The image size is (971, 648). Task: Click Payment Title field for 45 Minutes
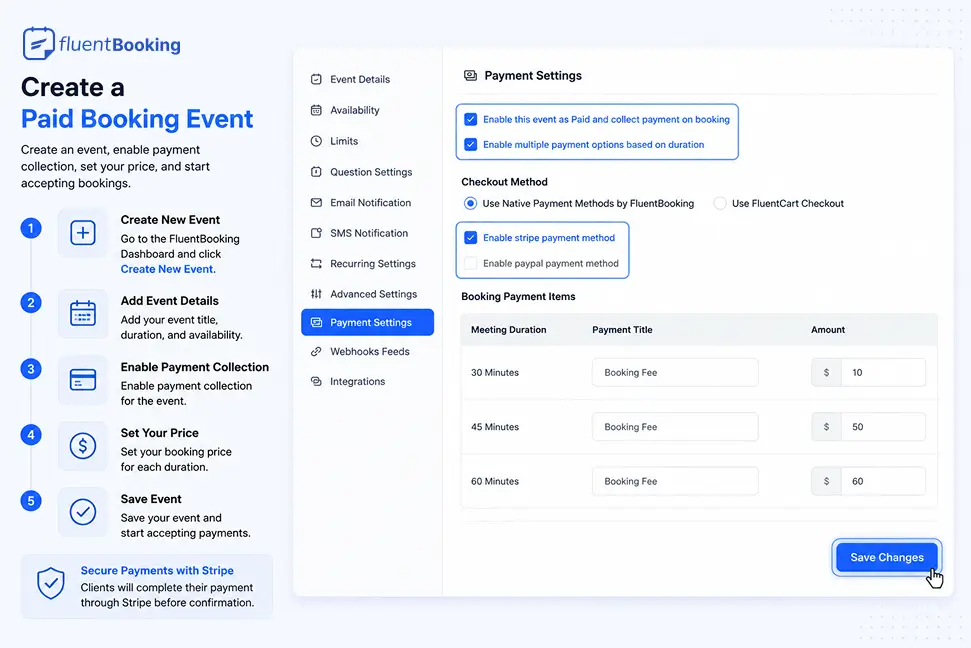pyautogui.click(x=675, y=427)
